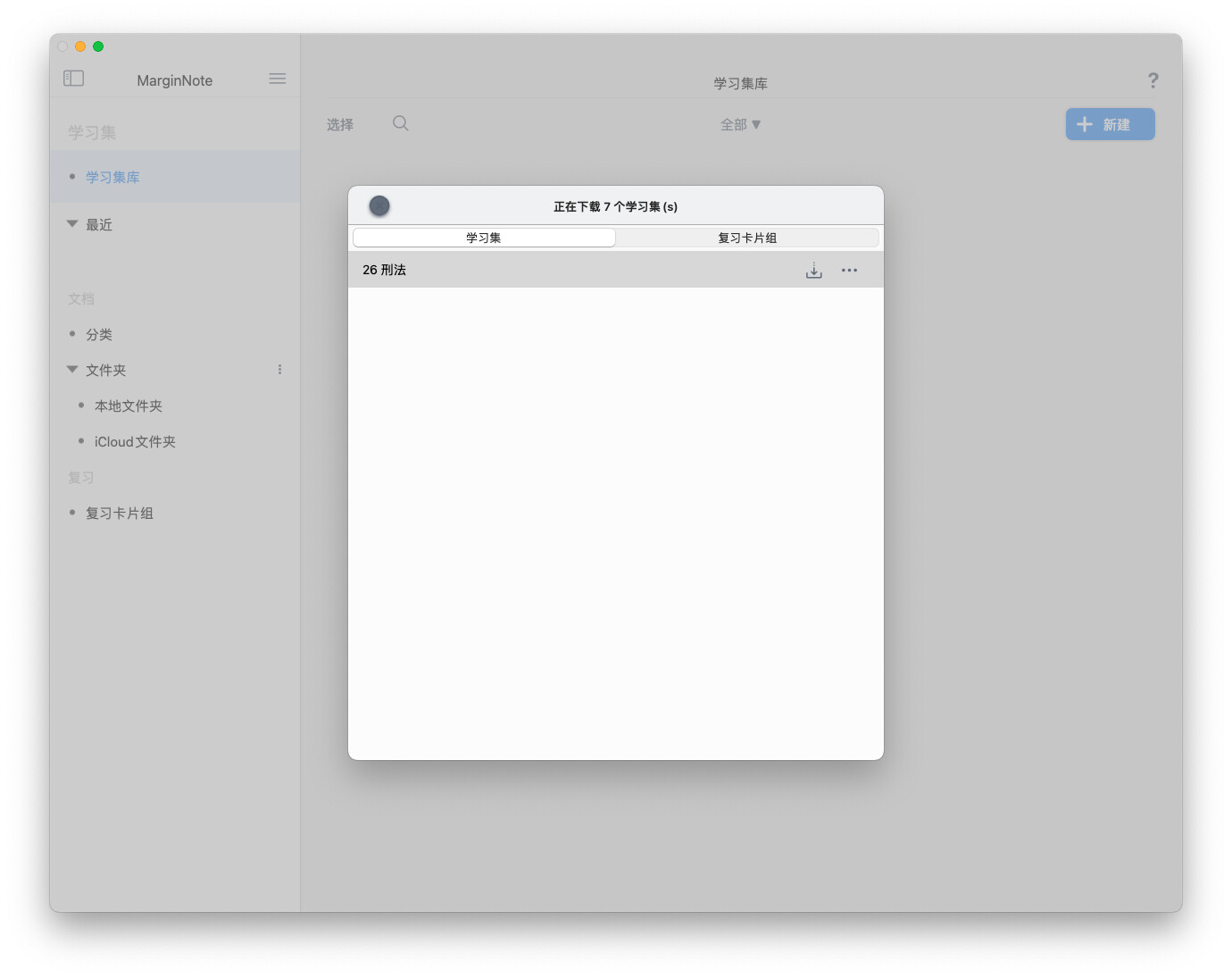Open 分类 under documents

99,335
